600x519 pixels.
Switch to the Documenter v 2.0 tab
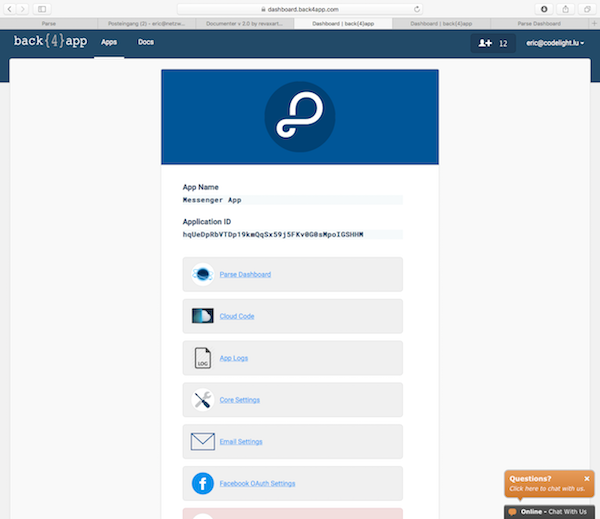coord(245,23)
